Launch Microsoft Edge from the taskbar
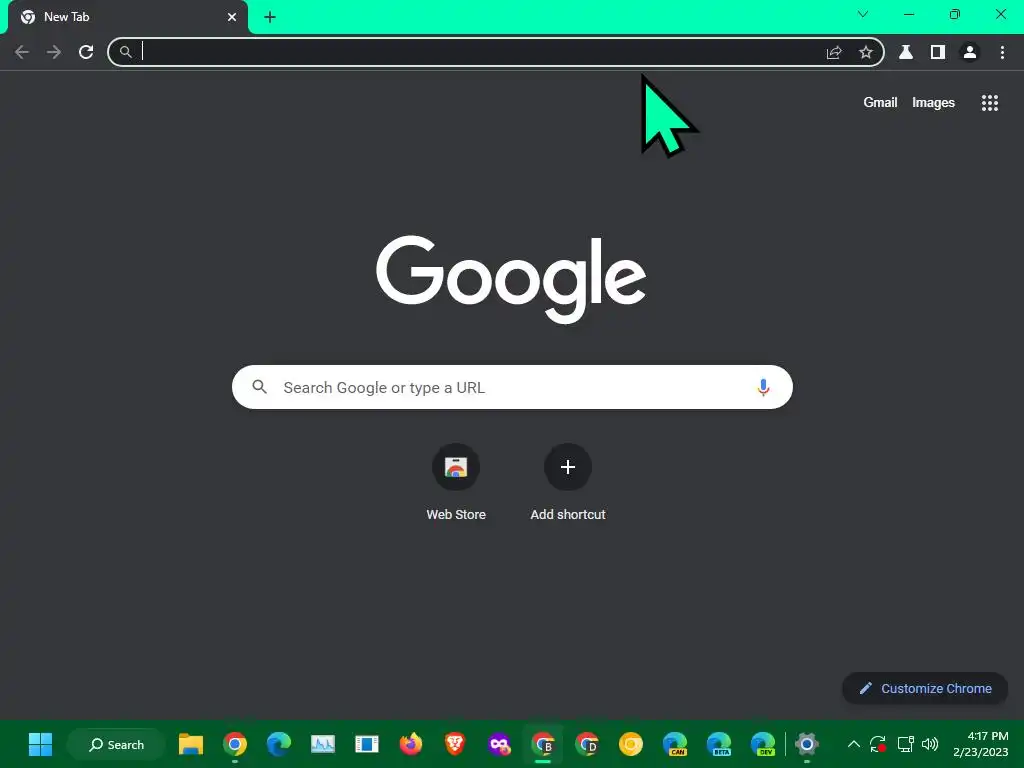Screen dimensions: 1024x768 279,744
